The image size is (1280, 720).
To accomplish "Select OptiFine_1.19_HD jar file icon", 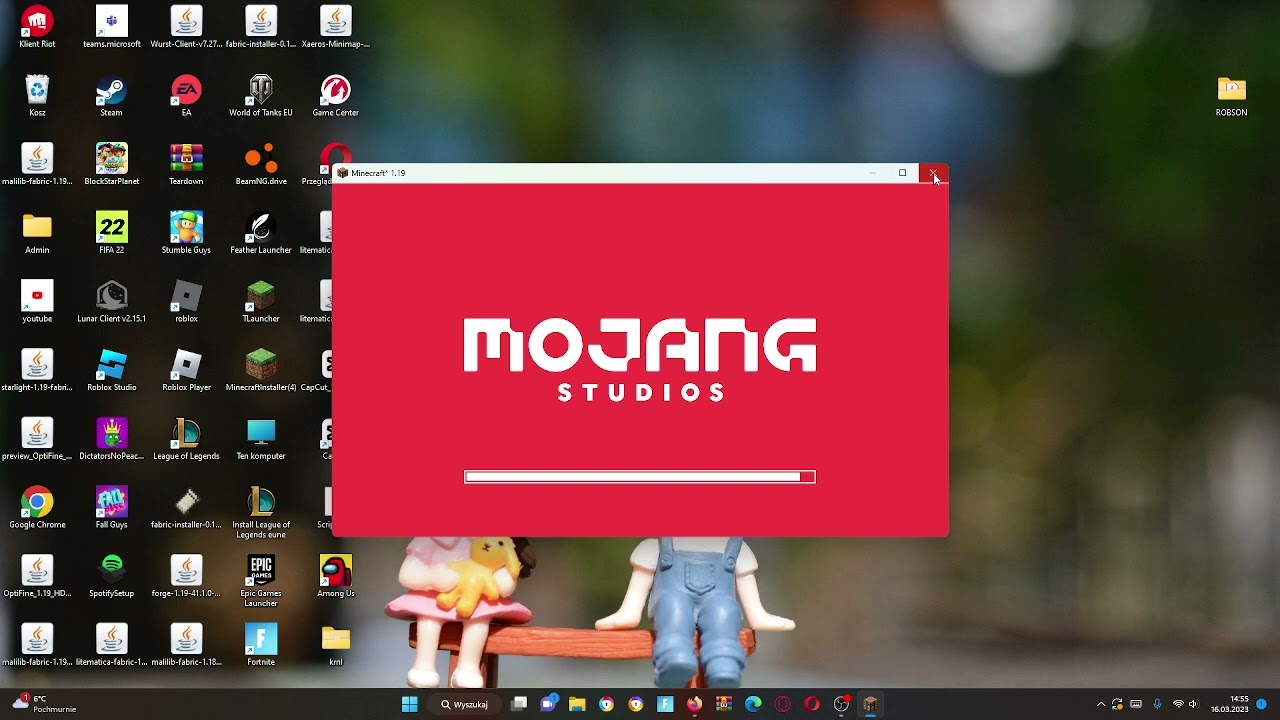I will 37,576.
